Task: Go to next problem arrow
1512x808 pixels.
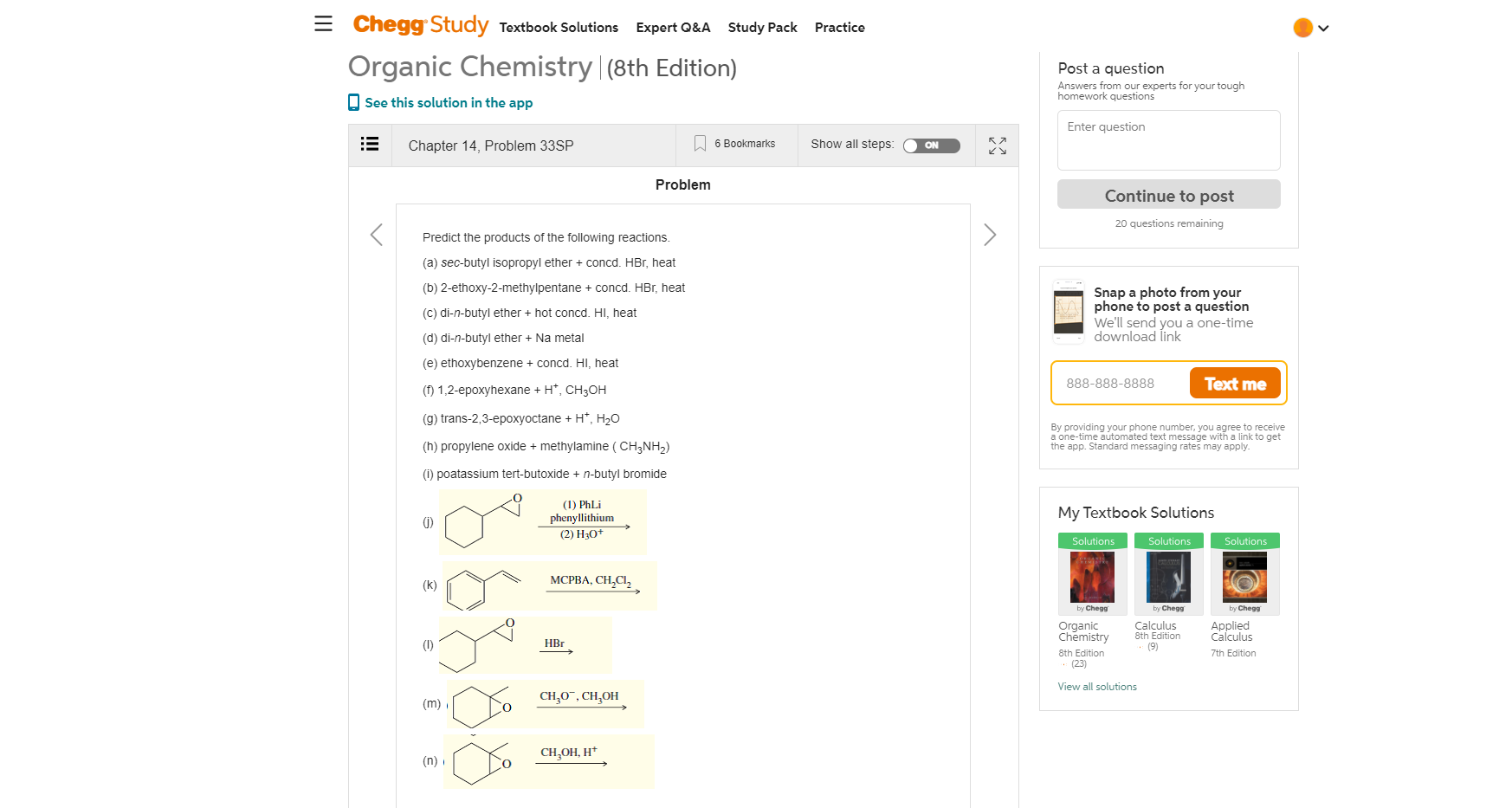Action: (x=990, y=235)
